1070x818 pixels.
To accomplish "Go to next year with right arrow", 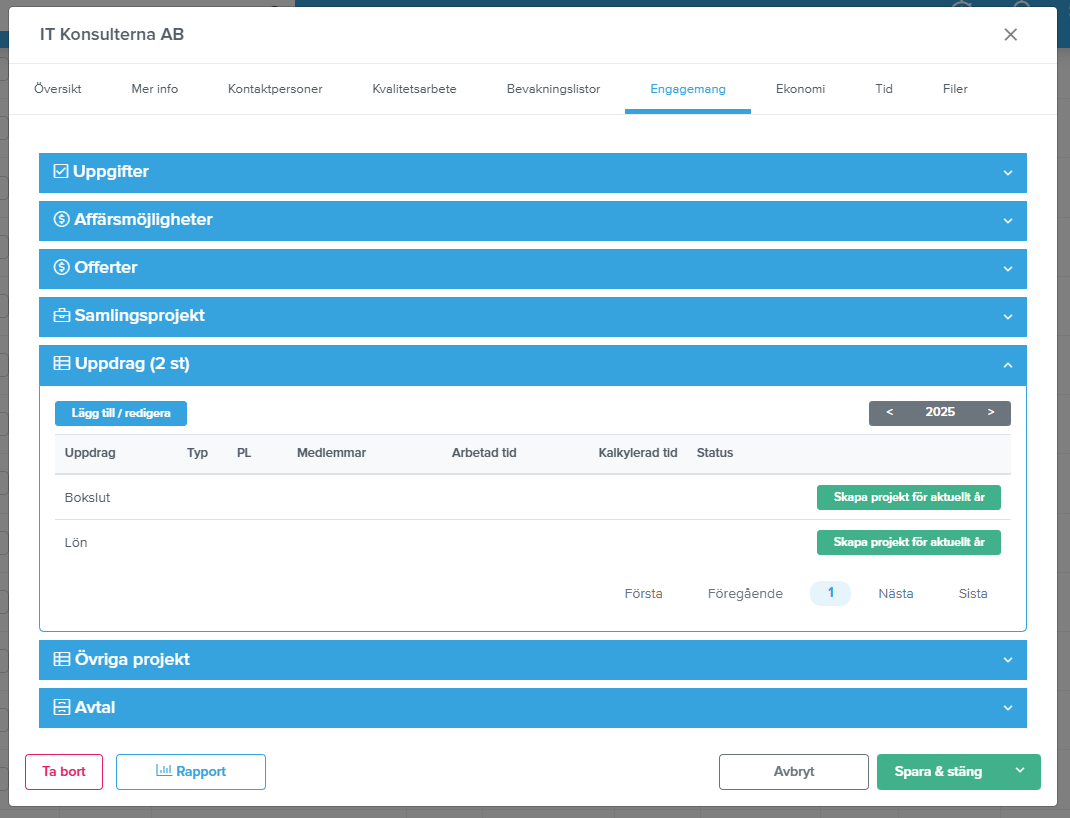I will (991, 413).
